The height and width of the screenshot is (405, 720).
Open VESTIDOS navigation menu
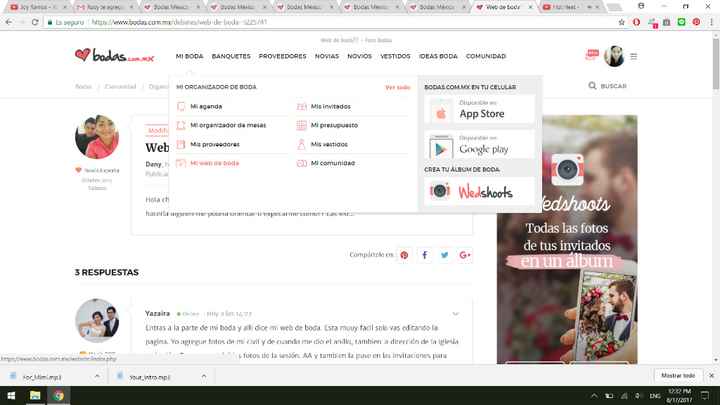(x=395, y=56)
